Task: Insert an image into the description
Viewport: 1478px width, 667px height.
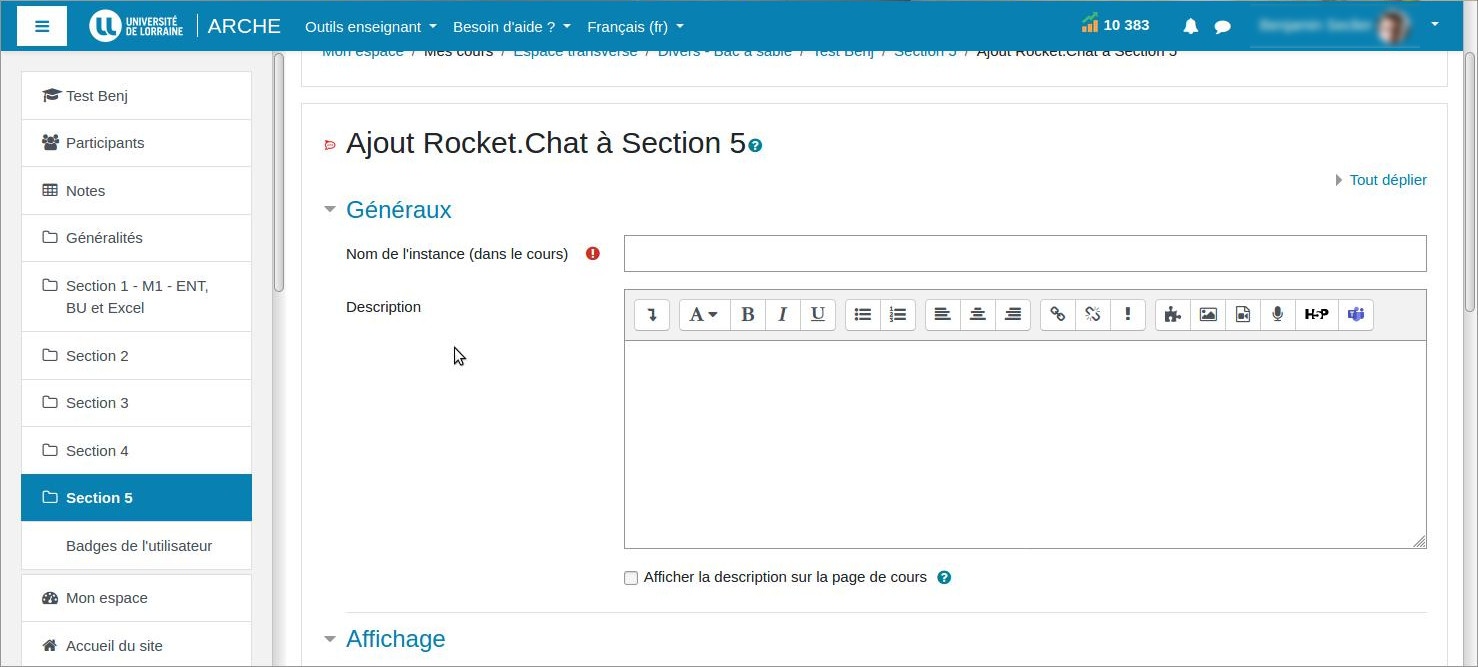Action: tap(1208, 315)
